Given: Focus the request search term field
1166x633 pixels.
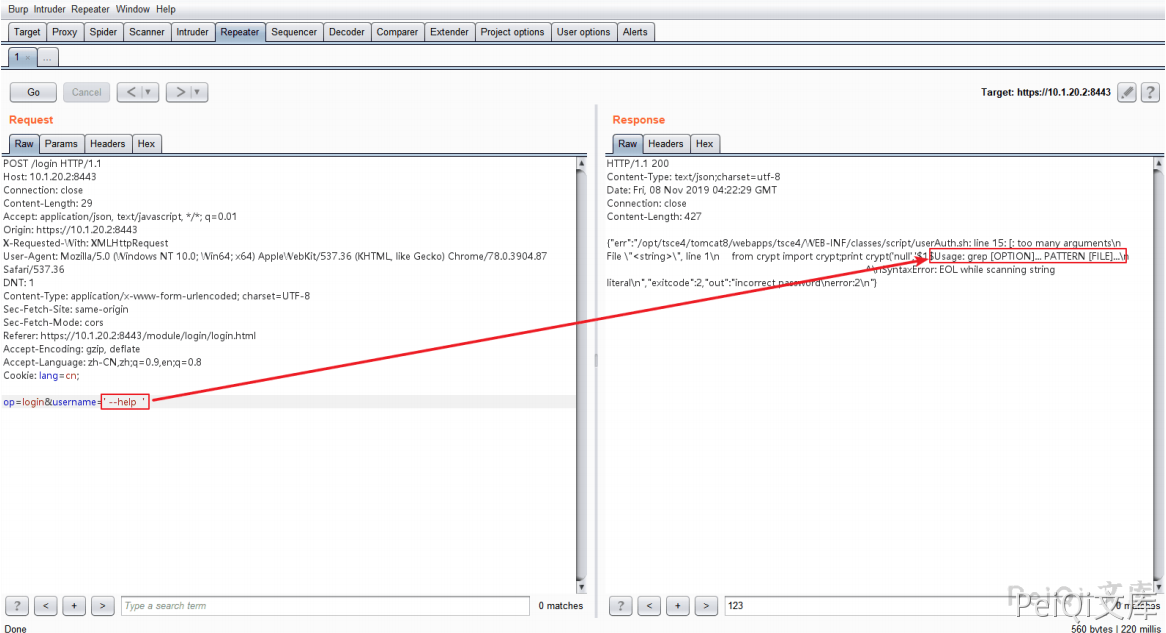Looking at the screenshot, I should 325,606.
